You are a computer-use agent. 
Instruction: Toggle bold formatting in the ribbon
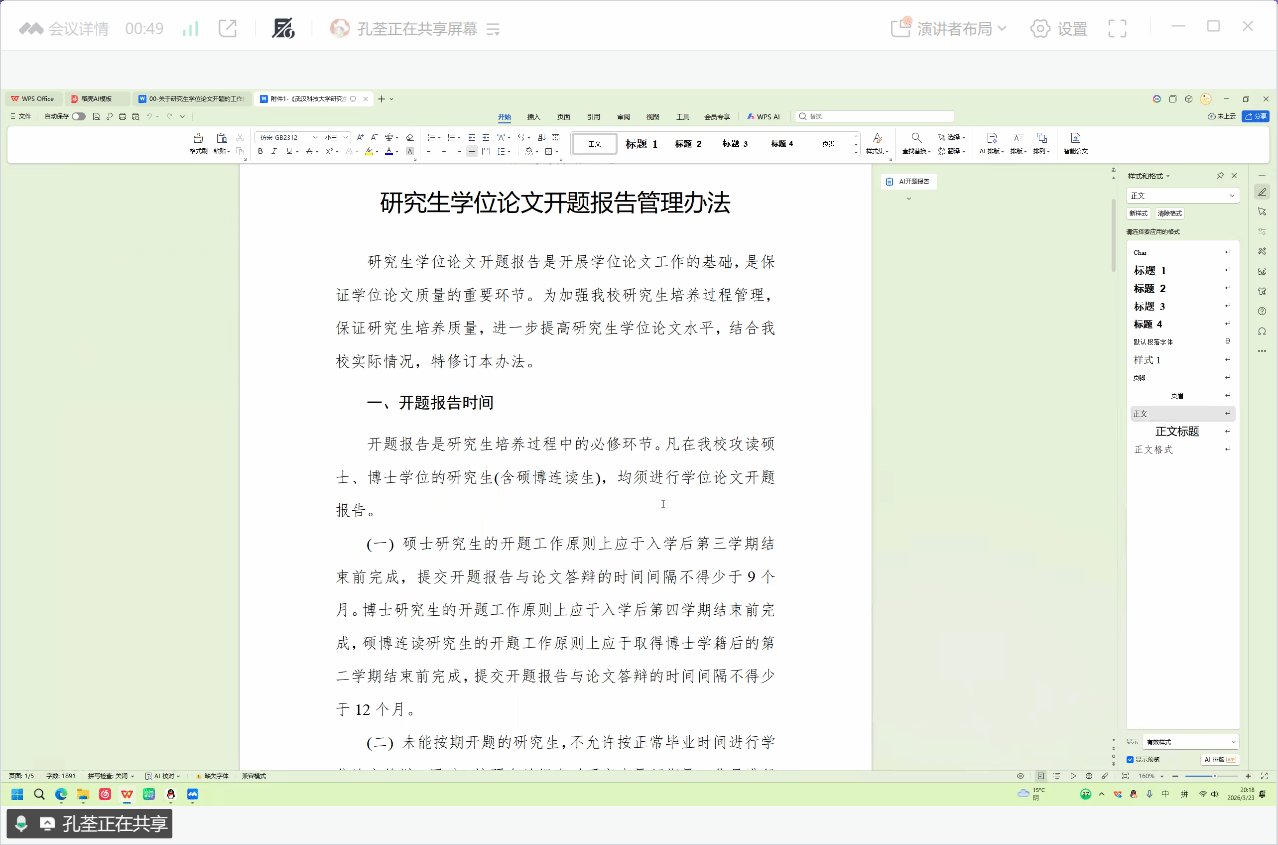(x=260, y=152)
